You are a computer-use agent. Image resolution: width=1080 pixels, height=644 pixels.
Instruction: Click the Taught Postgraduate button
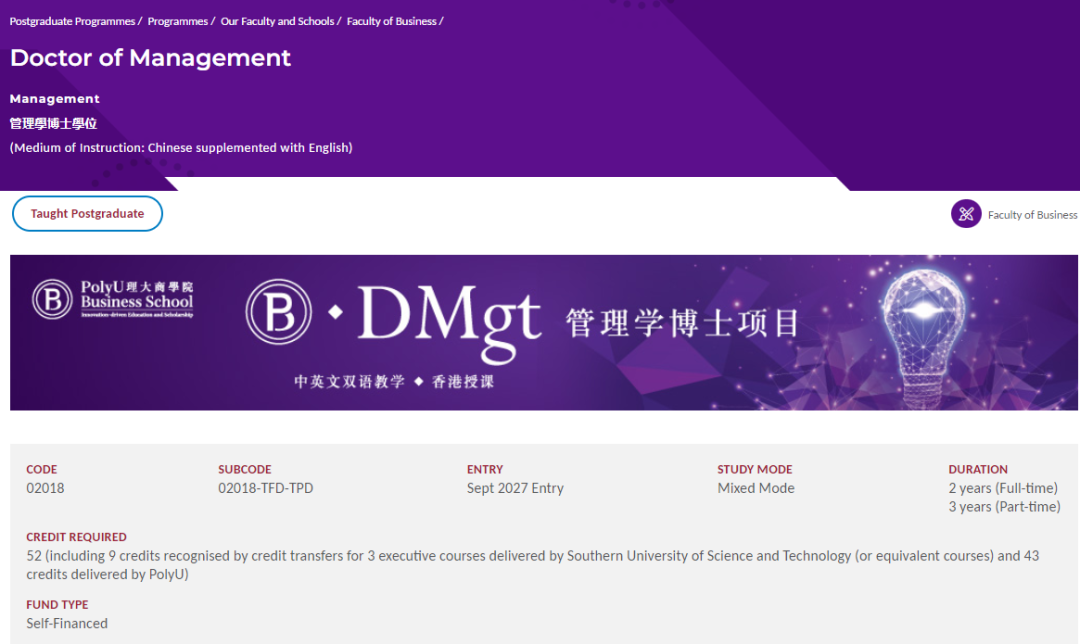pyautogui.click(x=87, y=214)
